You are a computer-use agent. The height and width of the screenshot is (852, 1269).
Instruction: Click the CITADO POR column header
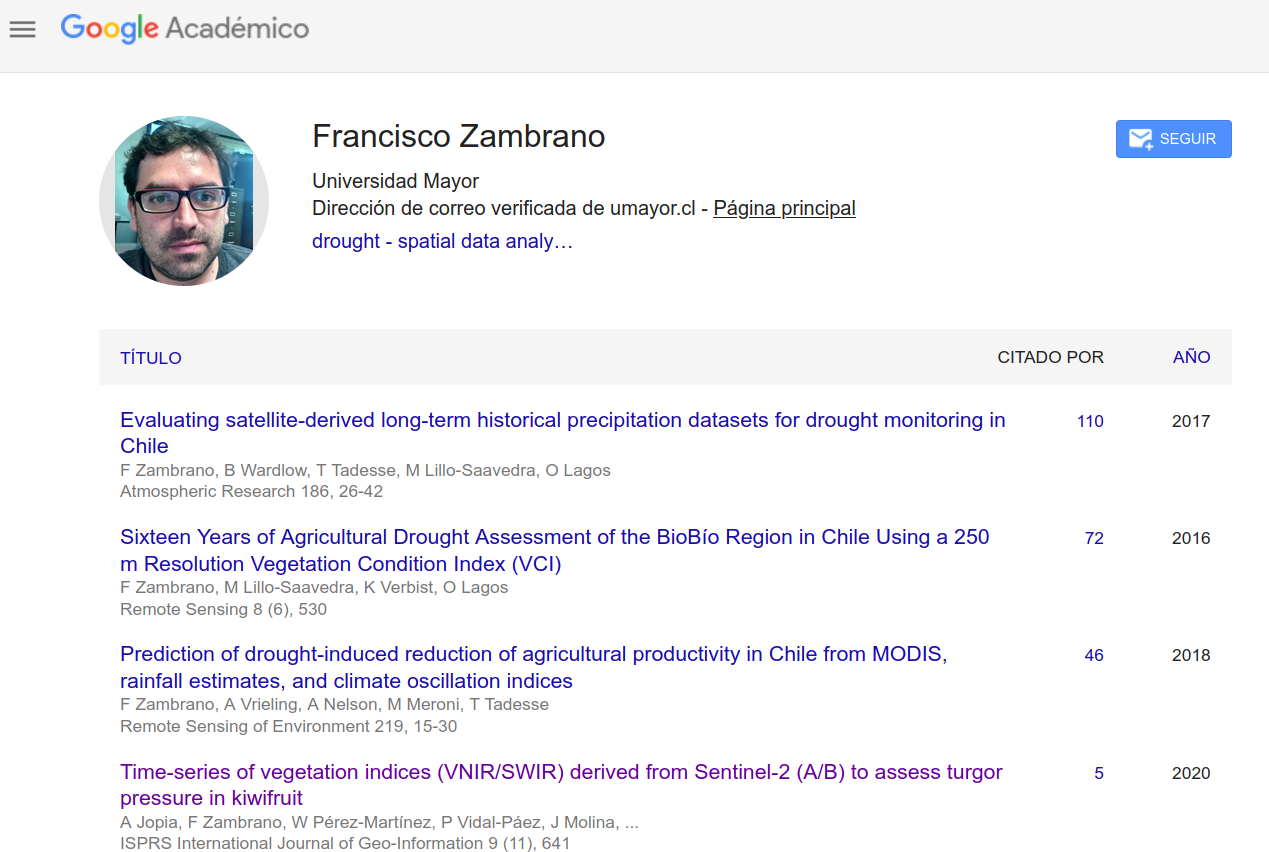[x=1050, y=357]
